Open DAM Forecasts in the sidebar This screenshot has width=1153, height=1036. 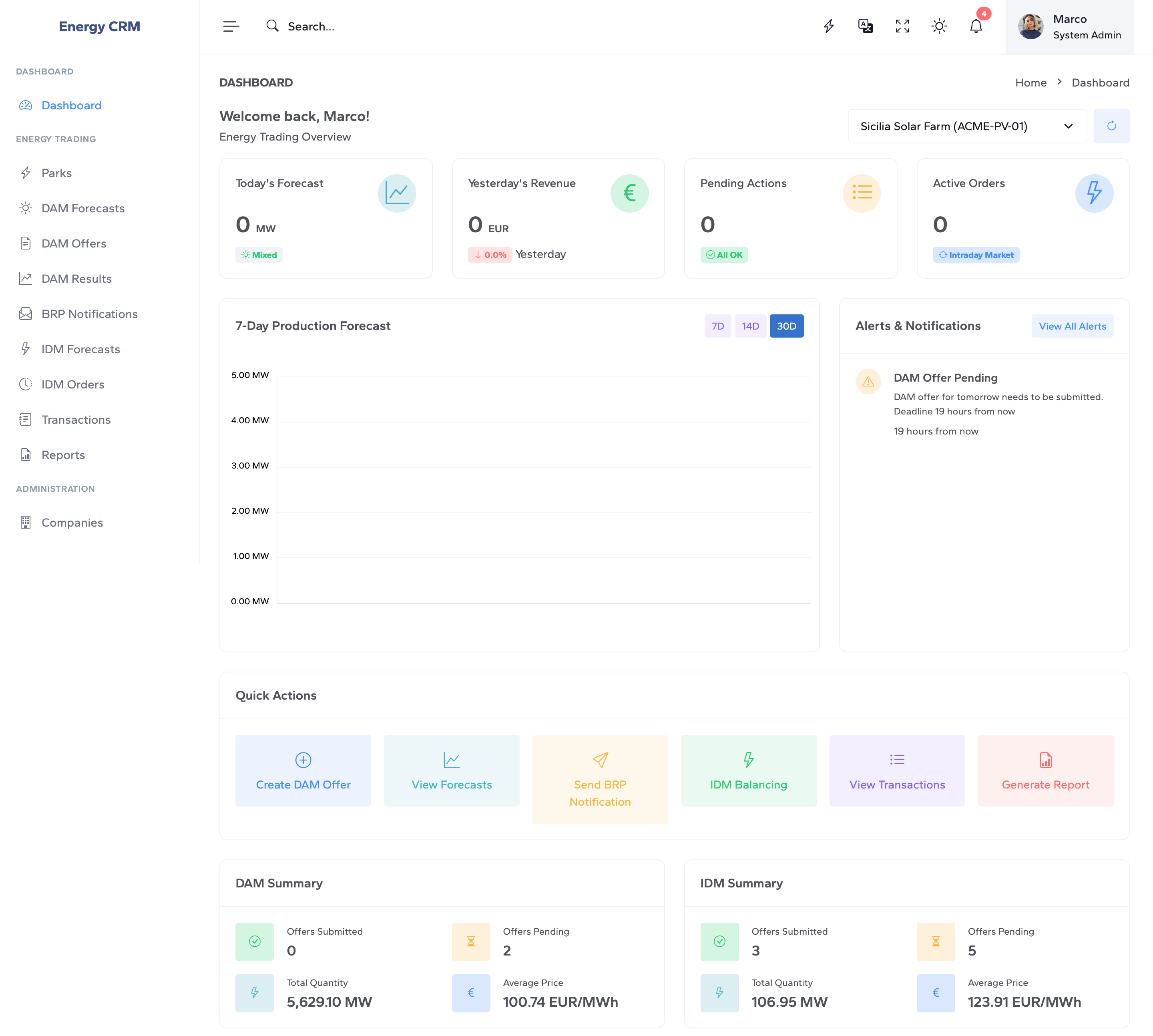point(82,208)
